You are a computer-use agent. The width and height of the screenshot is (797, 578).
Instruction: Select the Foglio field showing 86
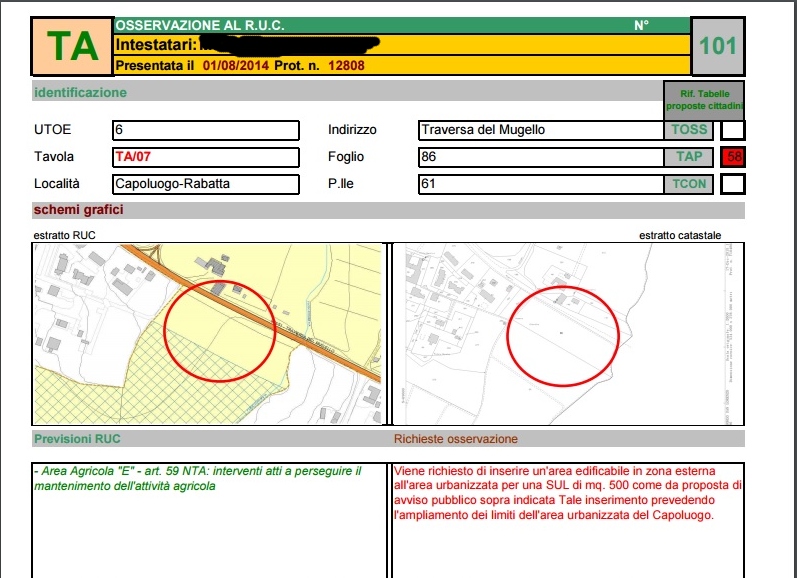point(540,157)
